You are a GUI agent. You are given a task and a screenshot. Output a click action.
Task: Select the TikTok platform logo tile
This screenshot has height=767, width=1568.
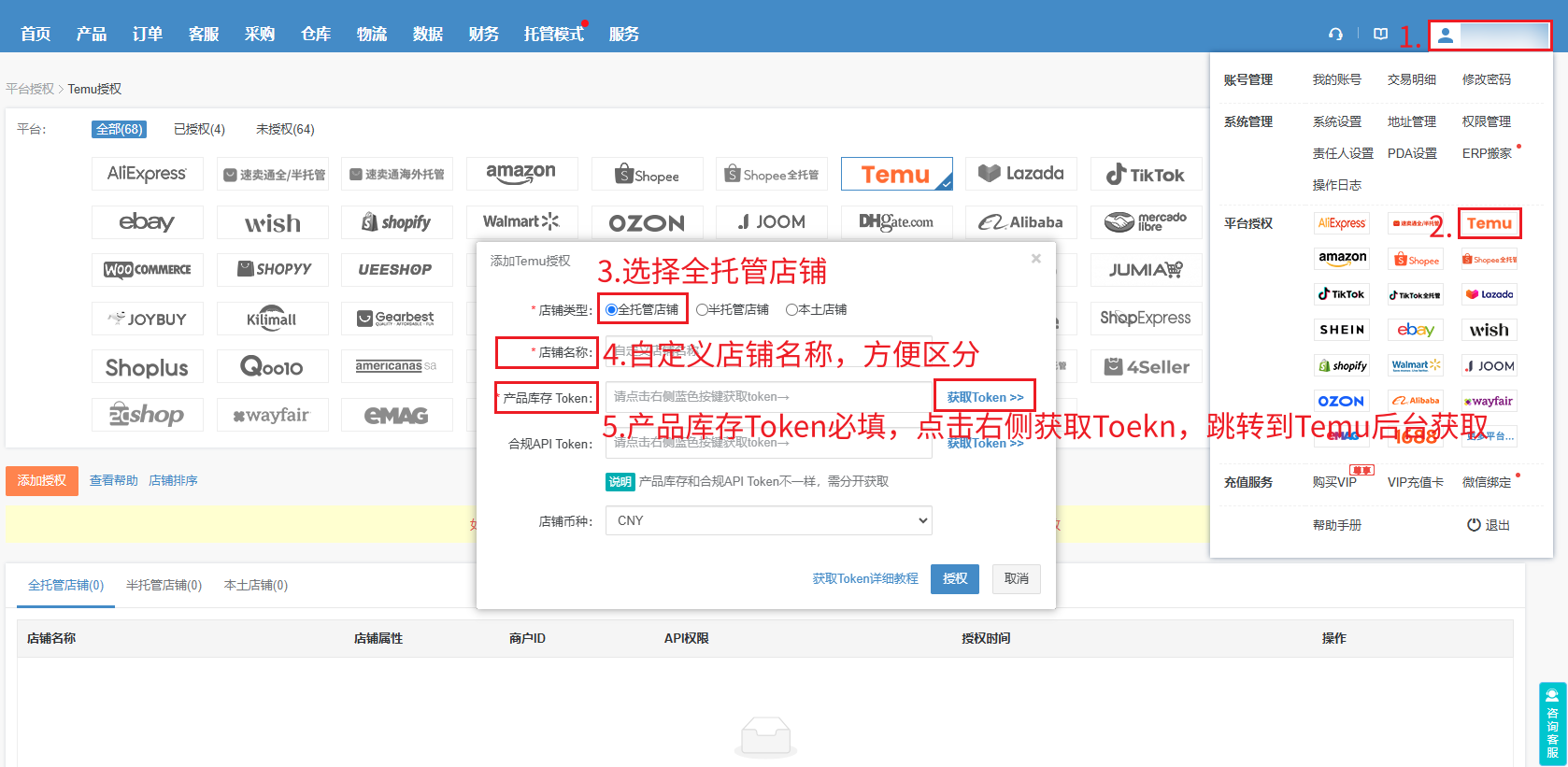pyautogui.click(x=1146, y=174)
